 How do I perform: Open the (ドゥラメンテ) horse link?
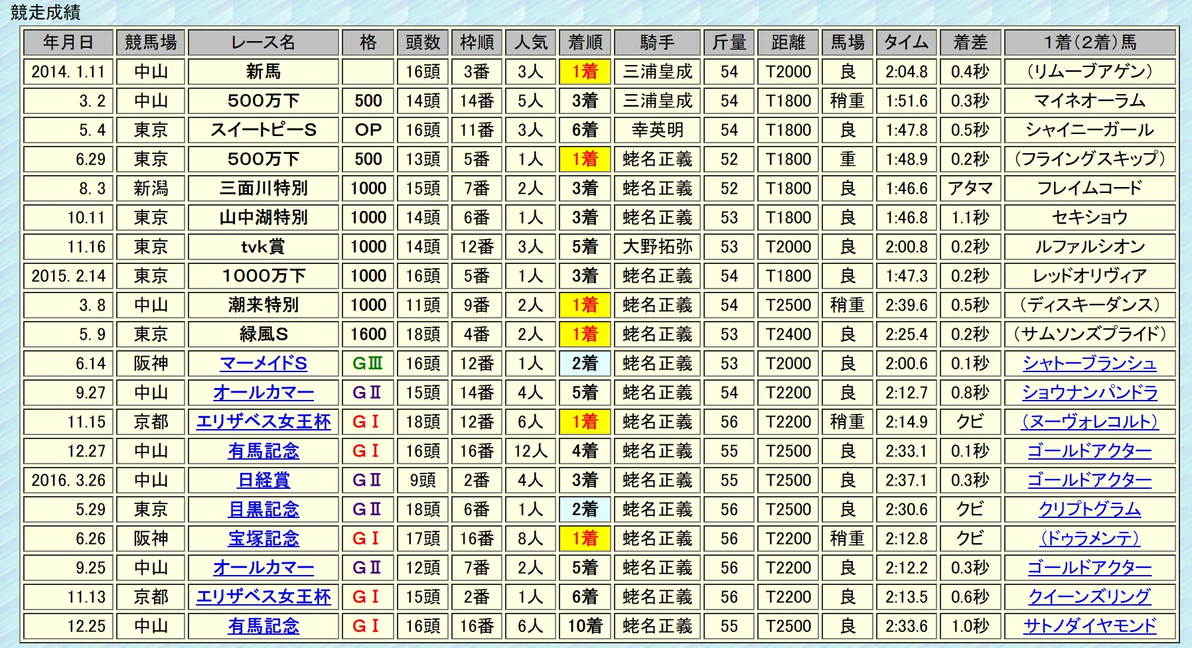point(1089,538)
